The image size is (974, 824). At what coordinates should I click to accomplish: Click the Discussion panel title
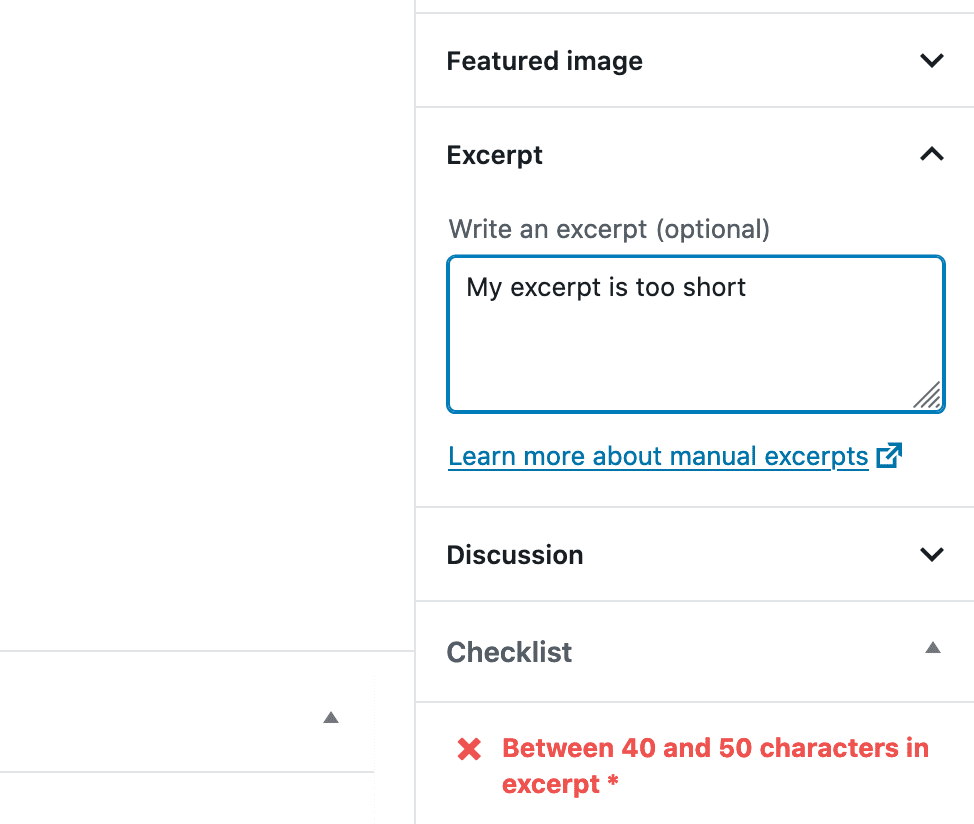[515, 555]
